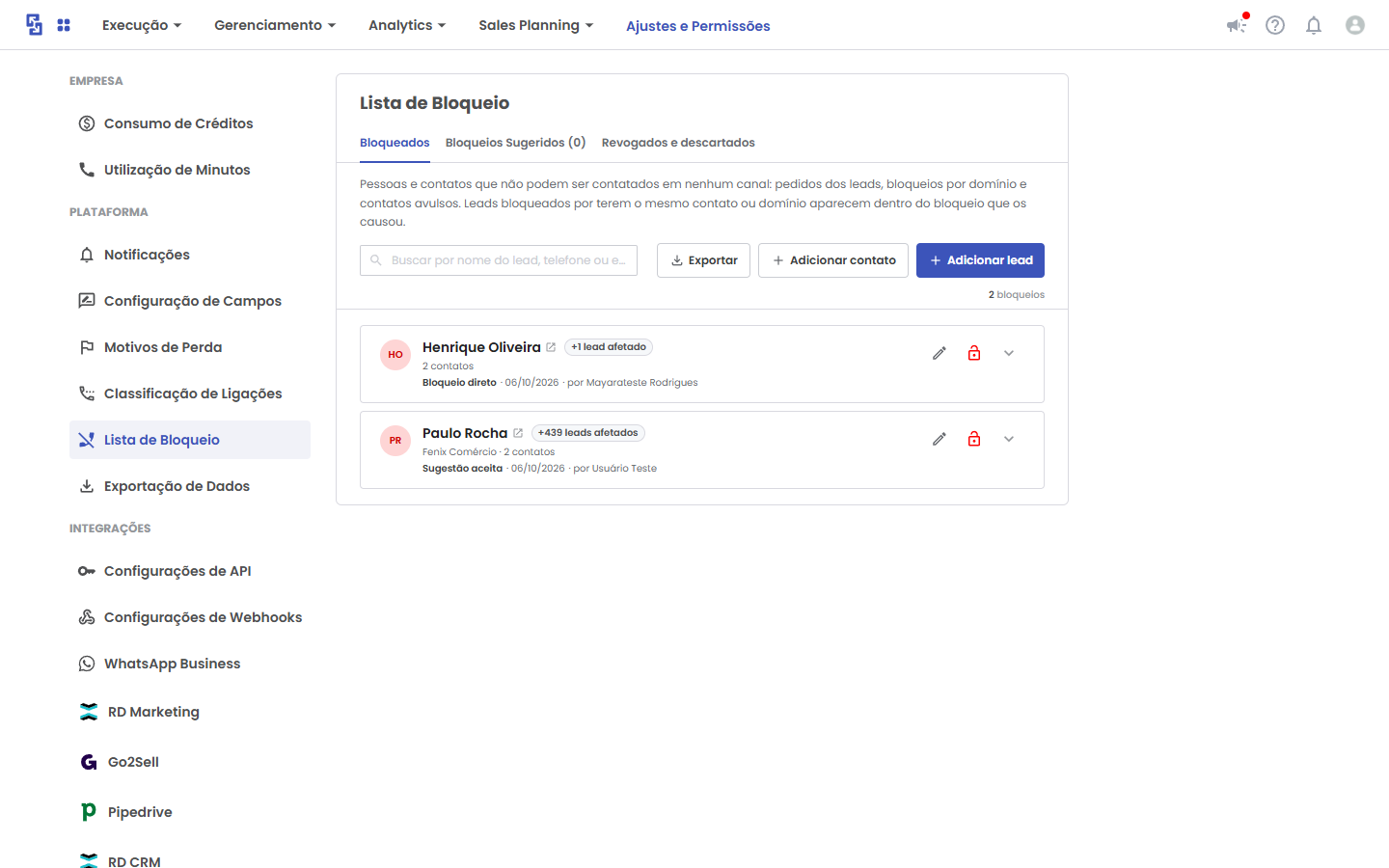This screenshot has width=1389, height=868.
Task: Open Consumo de Créditos in sidebar
Action: [x=190, y=123]
